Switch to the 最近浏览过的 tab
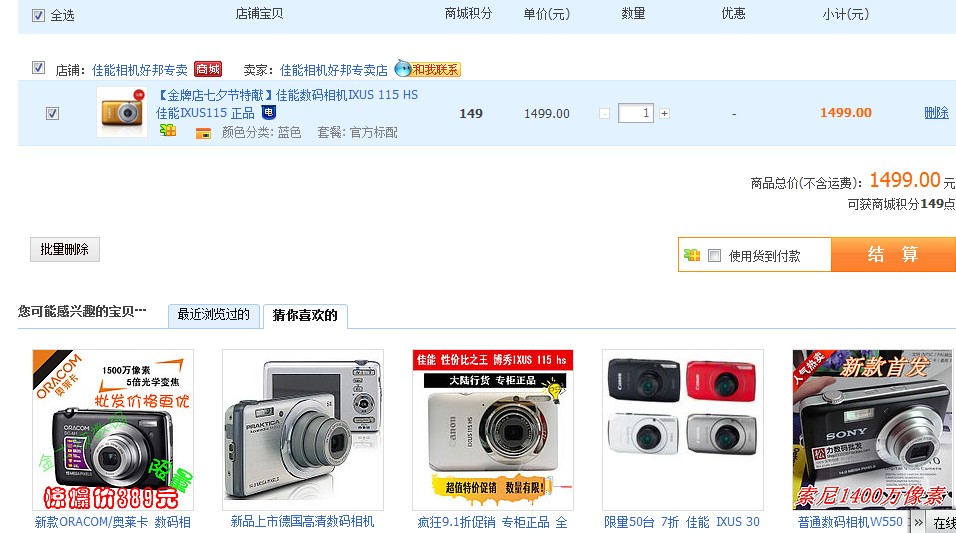This screenshot has height=533, width=956. 213,315
